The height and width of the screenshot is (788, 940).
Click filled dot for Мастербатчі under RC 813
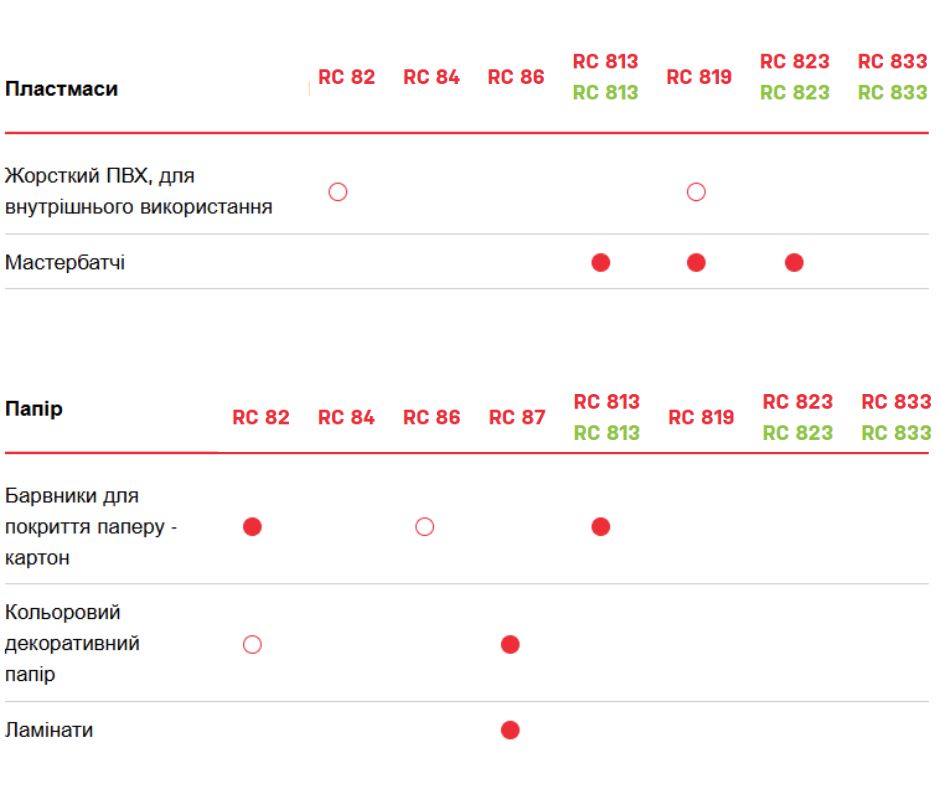(x=601, y=263)
